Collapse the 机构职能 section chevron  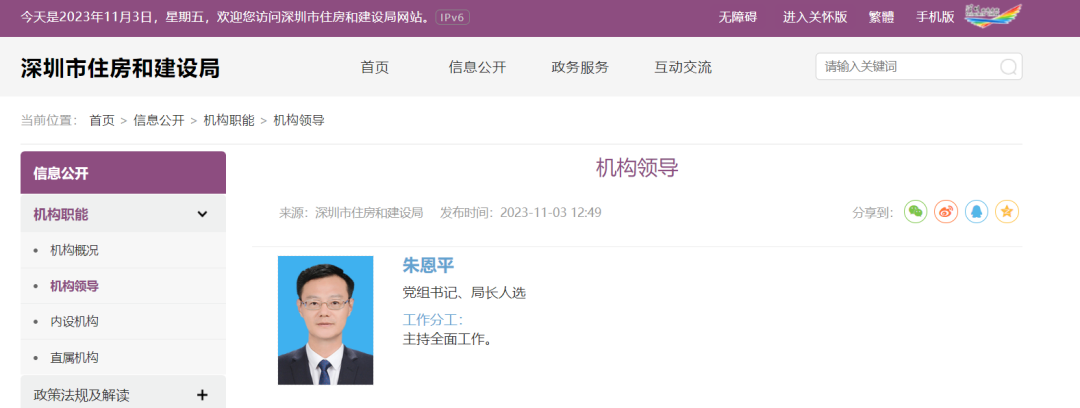(x=202, y=214)
